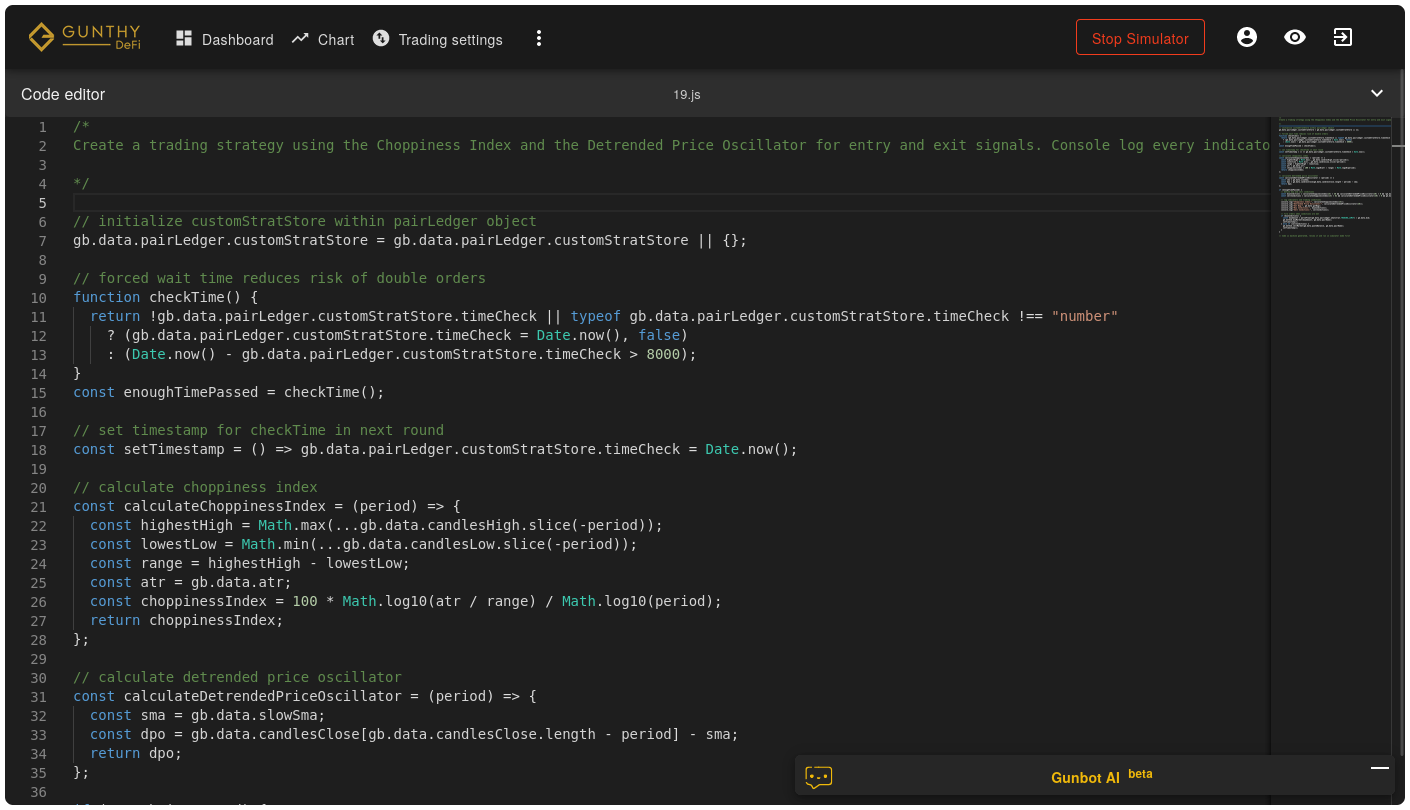Open the user account profile icon
The width and height of the screenshot is (1410, 810).
[1246, 37]
